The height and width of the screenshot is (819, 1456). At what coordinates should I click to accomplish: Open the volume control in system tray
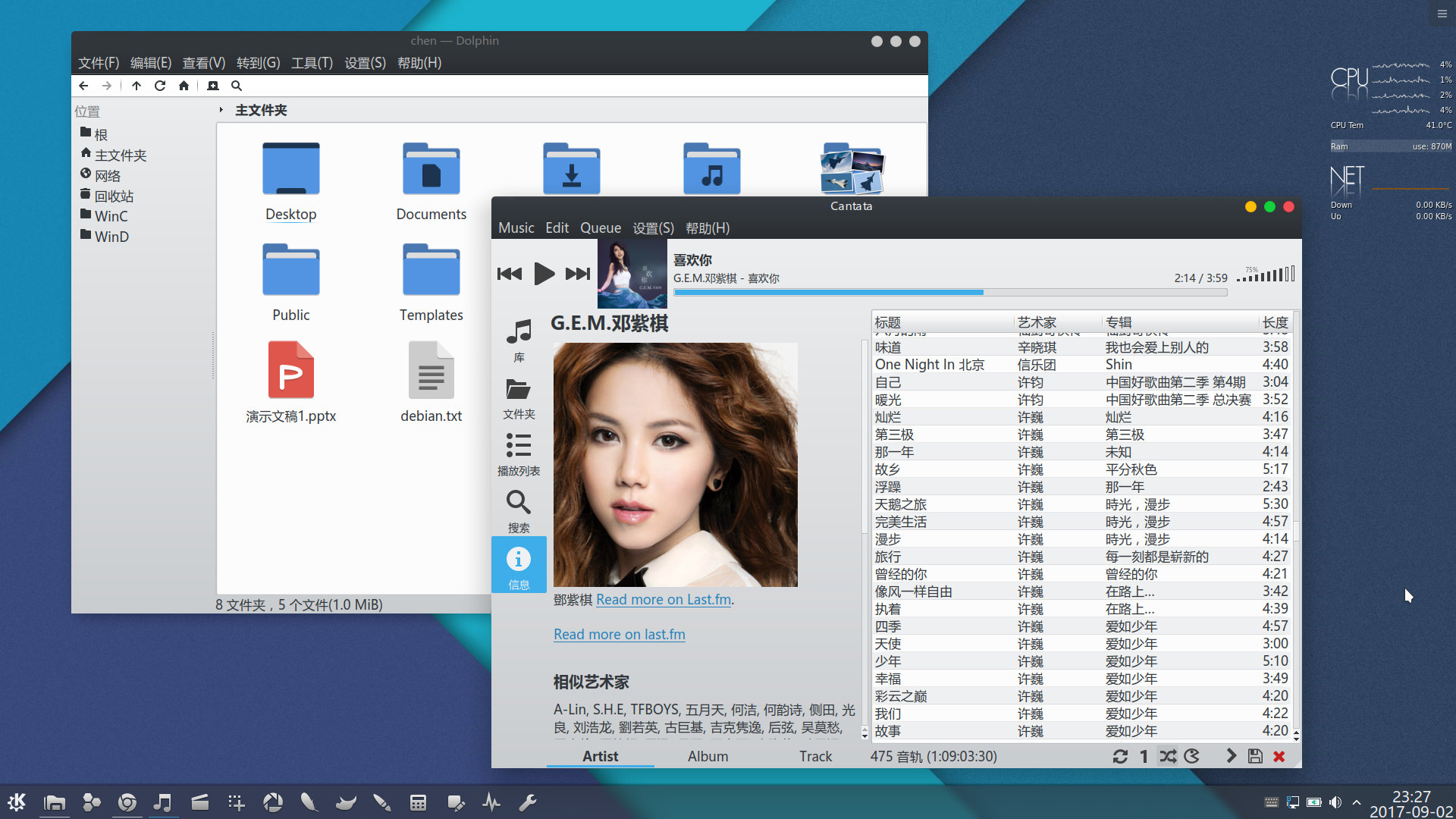click(x=1335, y=802)
